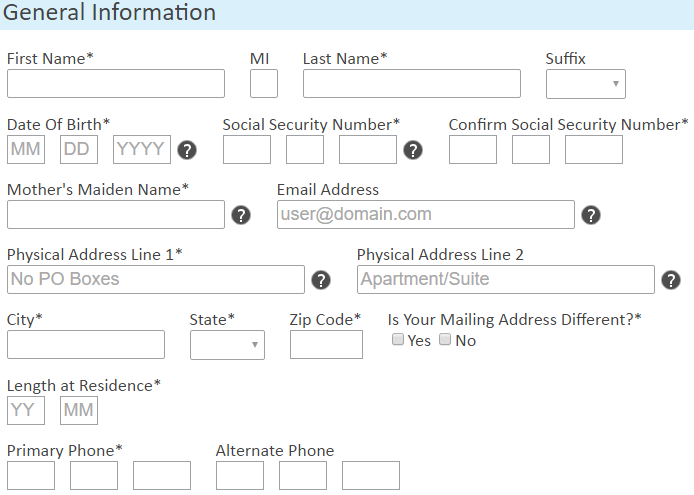This screenshot has height=495, width=694.
Task: Open the Suffix dropdown
Action: [x=586, y=84]
